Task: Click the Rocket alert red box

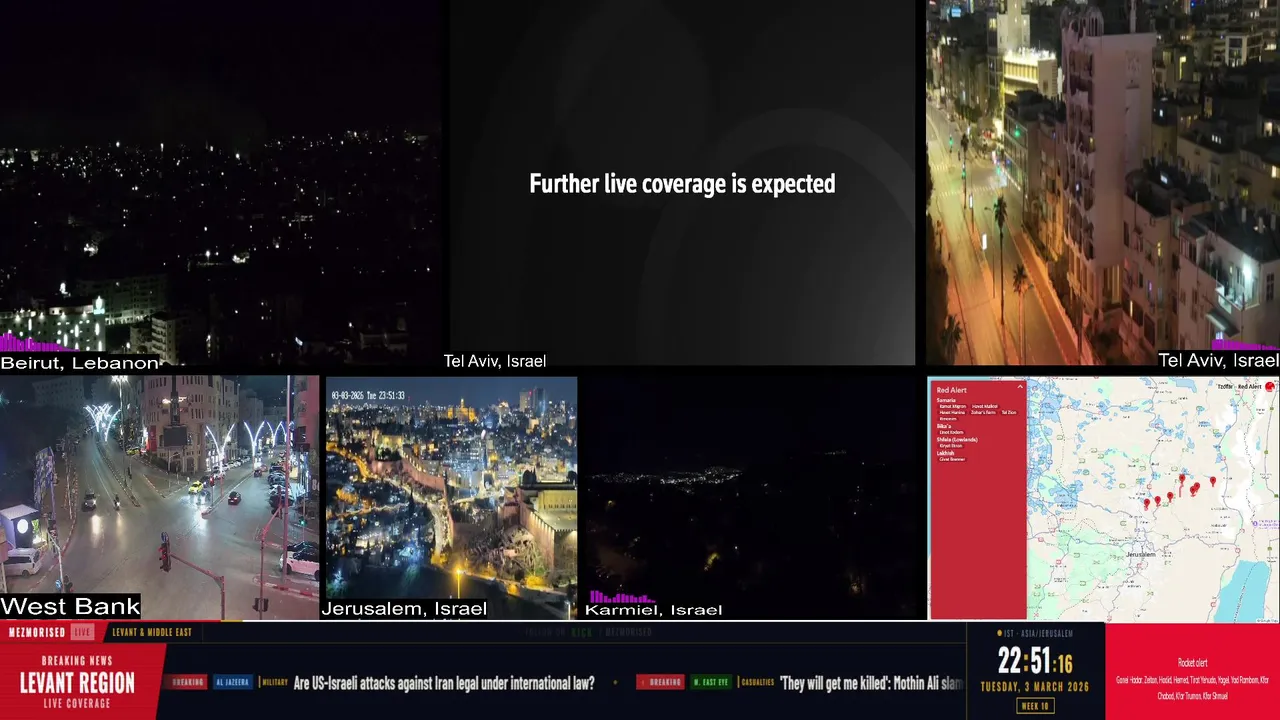Action: (1192, 672)
